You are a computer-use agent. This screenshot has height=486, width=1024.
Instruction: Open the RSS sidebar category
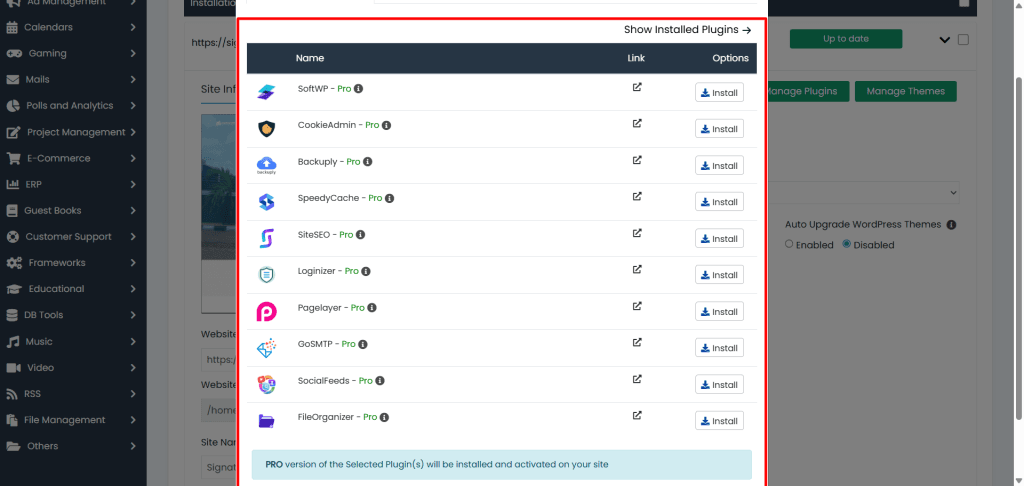[x=71, y=394]
